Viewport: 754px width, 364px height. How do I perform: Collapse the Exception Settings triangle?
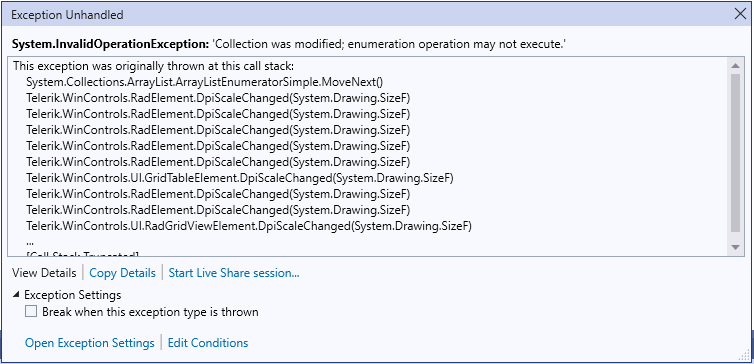17,294
